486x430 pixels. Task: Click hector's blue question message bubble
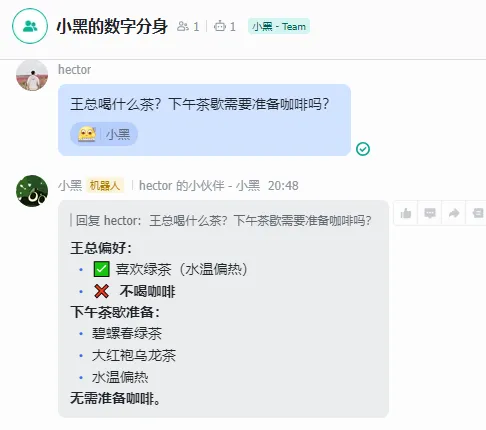(x=204, y=120)
